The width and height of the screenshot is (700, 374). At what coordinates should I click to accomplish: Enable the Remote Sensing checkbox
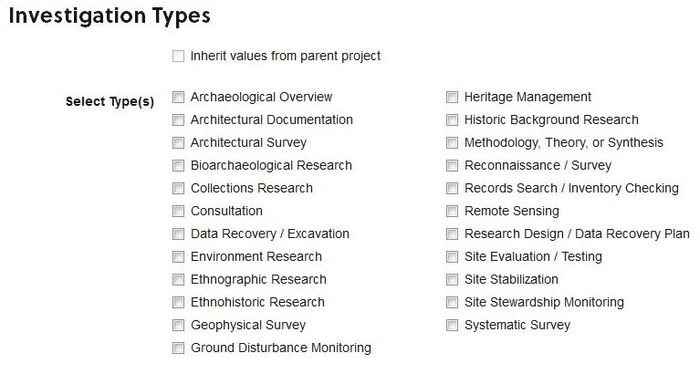tap(452, 211)
